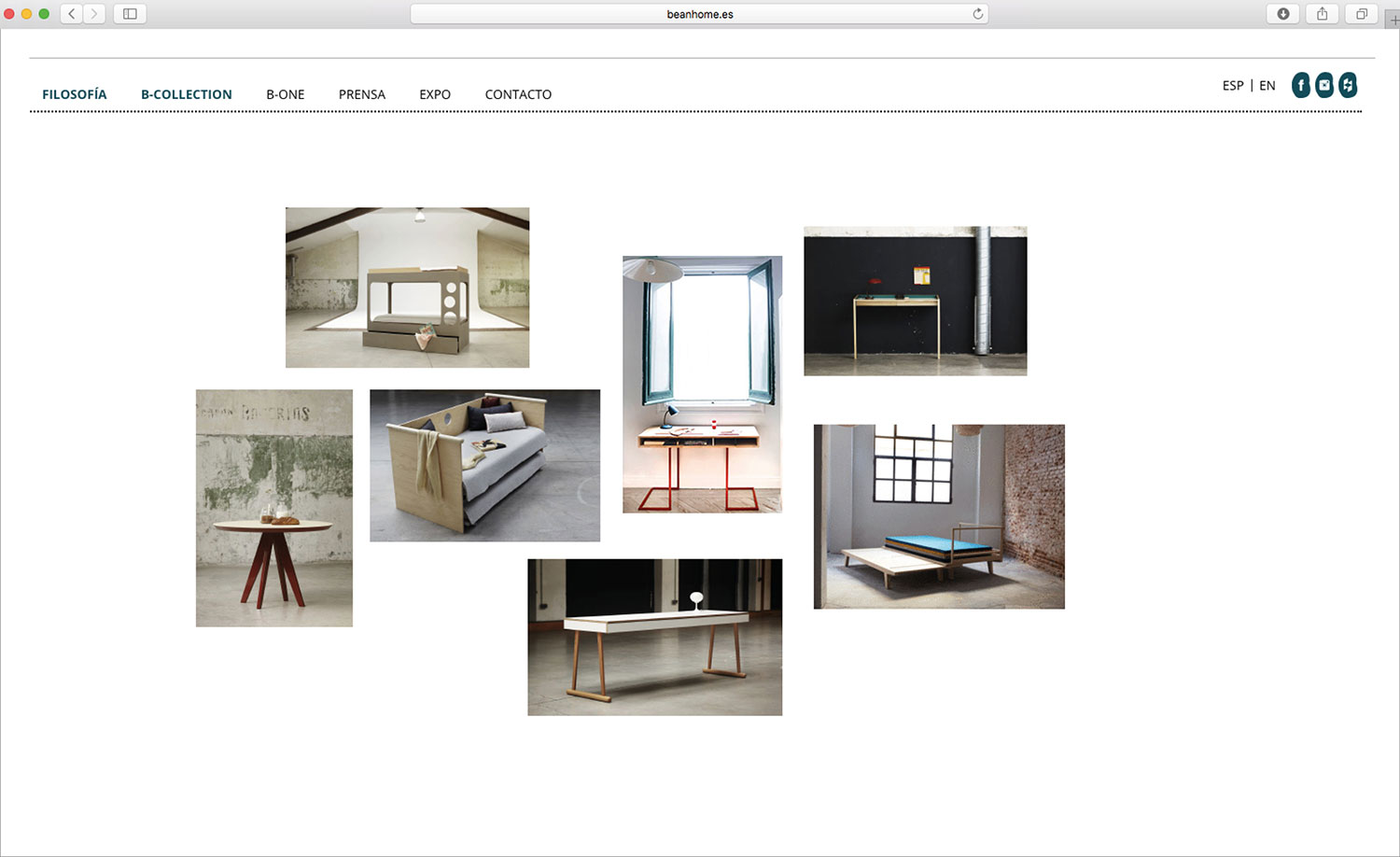Show Safari downloads
The height and width of the screenshot is (857, 1400).
click(1283, 14)
